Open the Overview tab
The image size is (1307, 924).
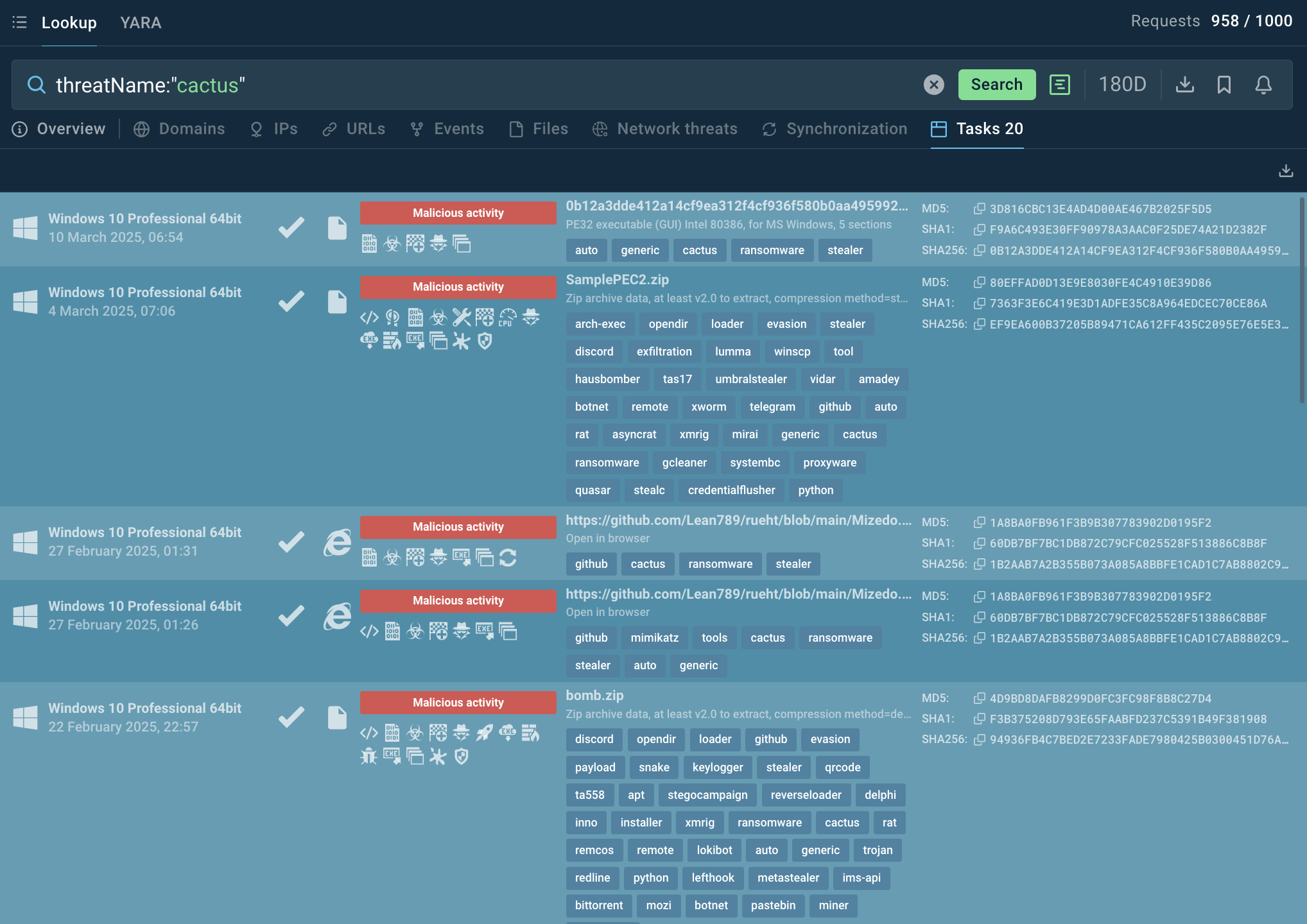(x=58, y=129)
